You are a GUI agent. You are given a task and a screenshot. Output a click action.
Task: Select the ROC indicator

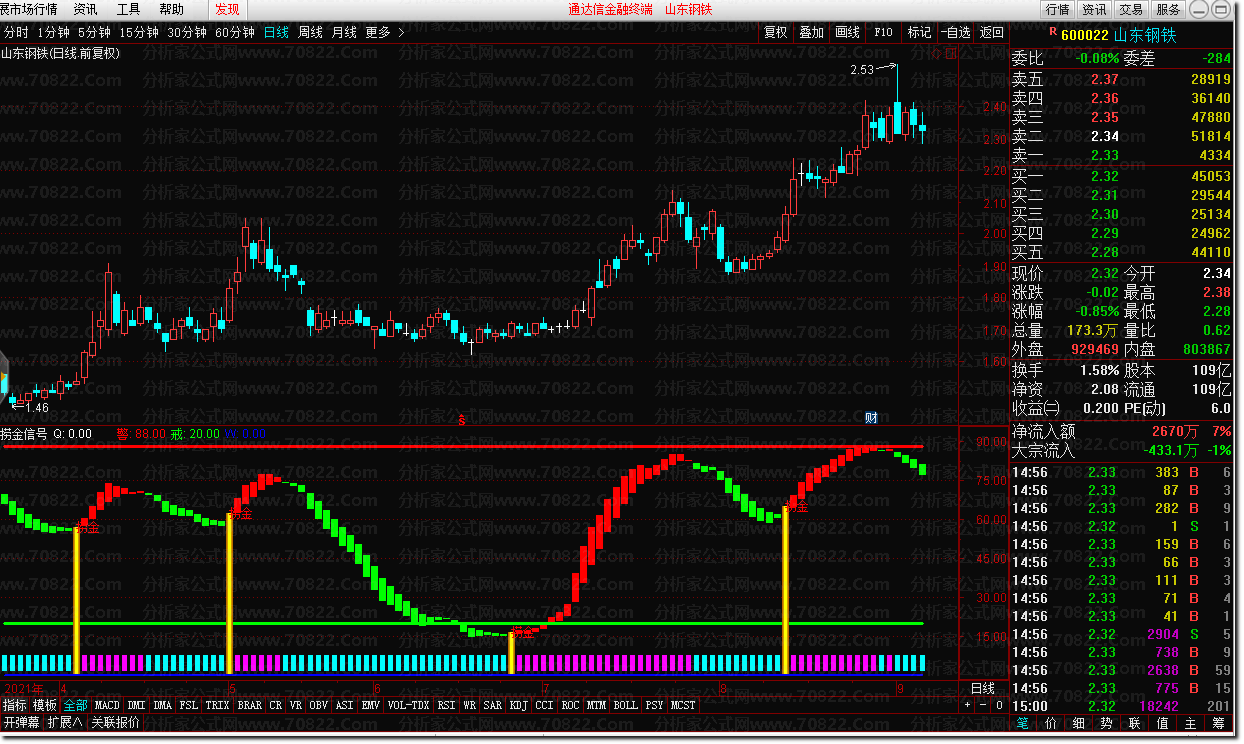pos(570,705)
